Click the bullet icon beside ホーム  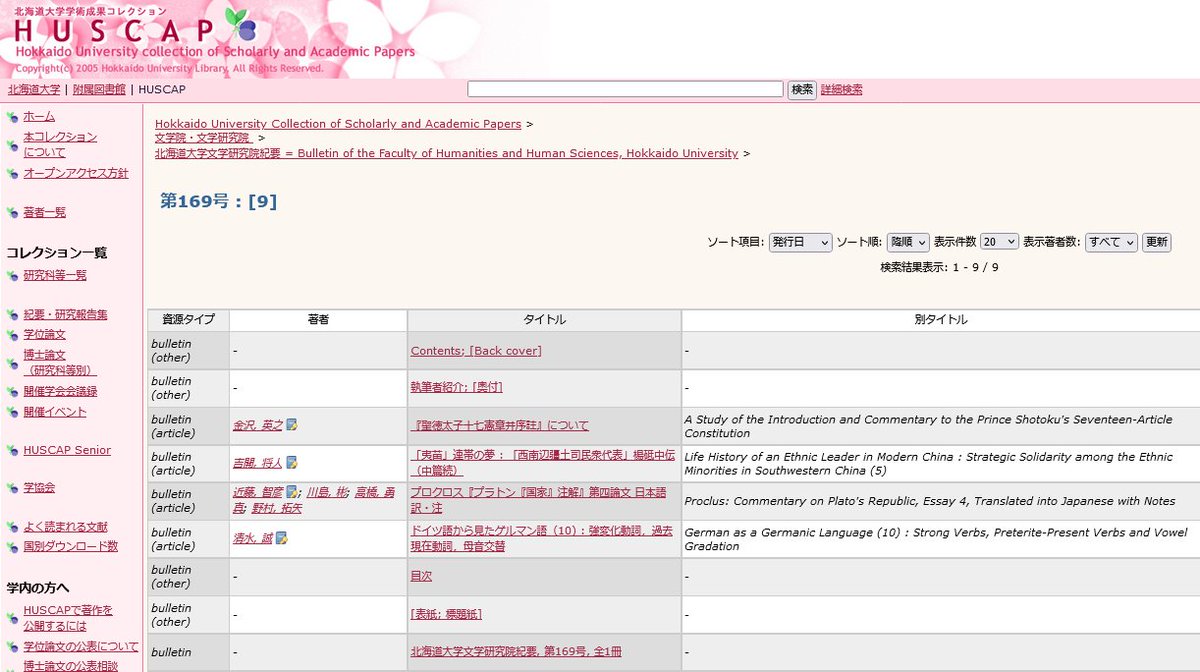(12, 118)
